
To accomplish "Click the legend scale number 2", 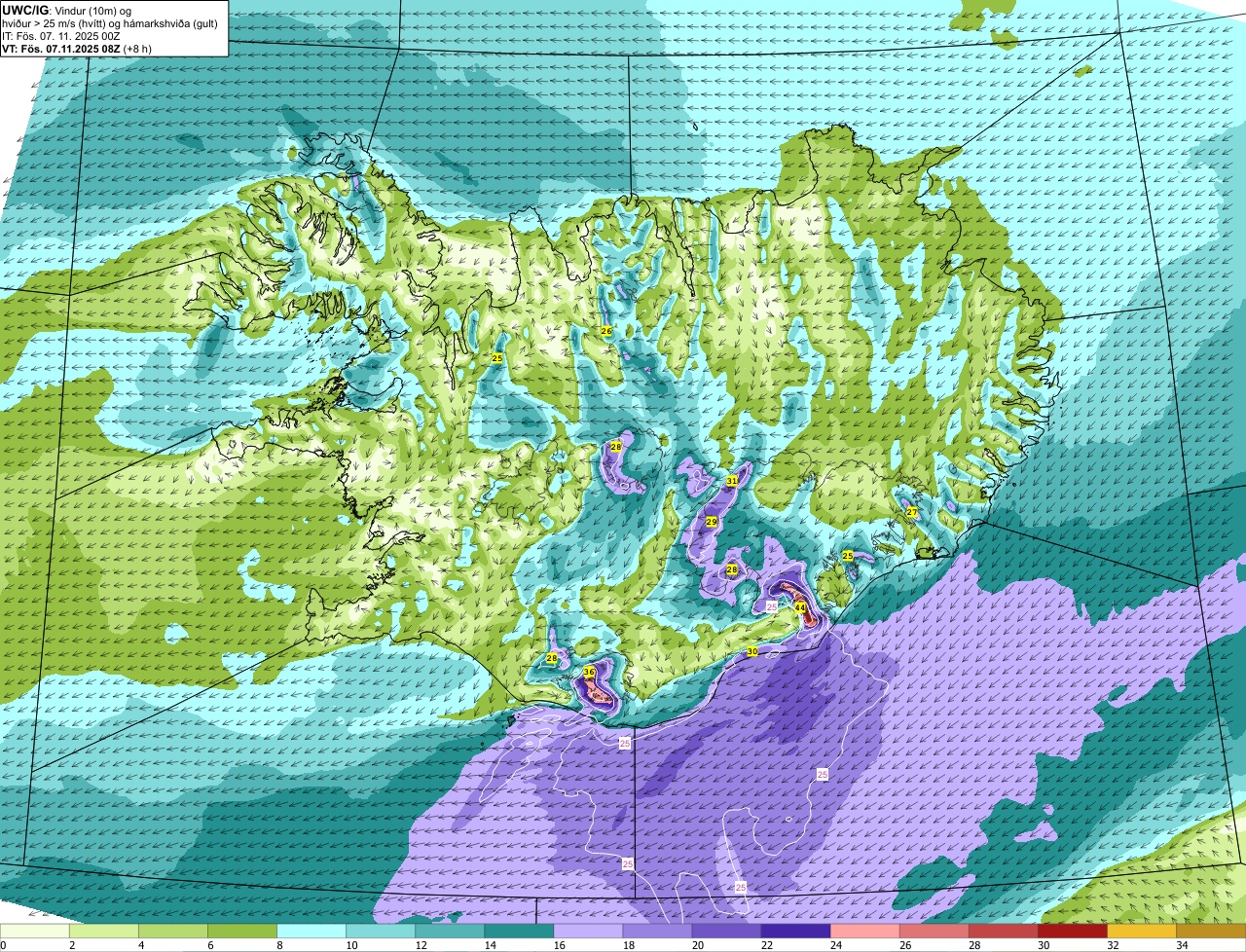I will [x=71, y=945].
